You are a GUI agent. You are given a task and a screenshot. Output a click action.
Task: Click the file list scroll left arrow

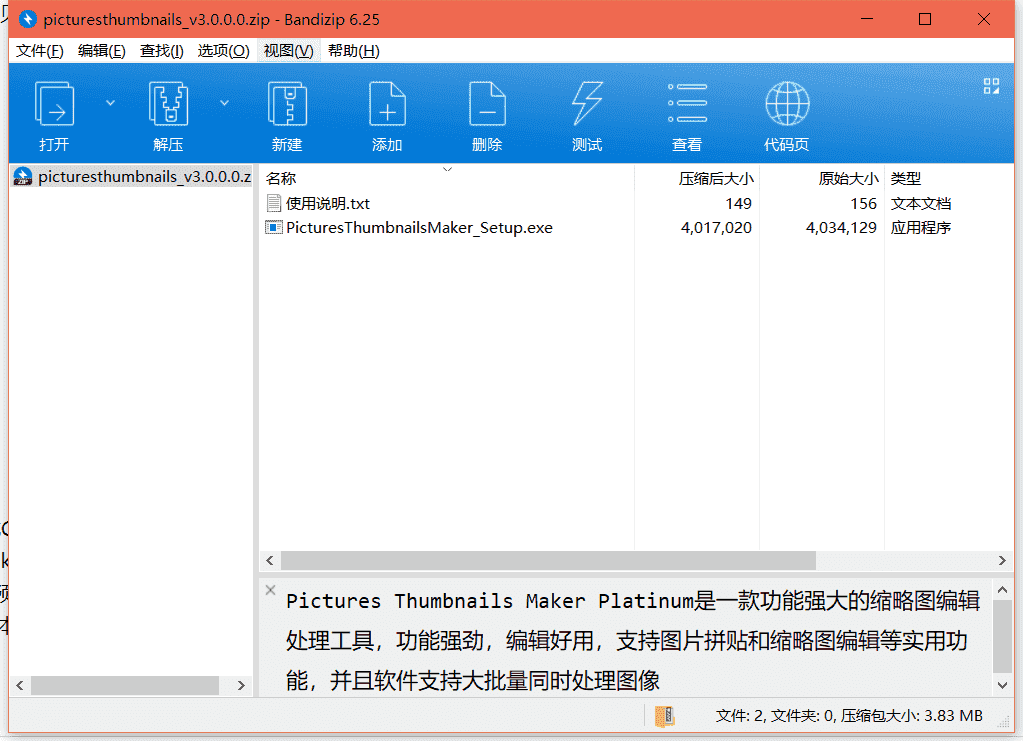(x=270, y=560)
